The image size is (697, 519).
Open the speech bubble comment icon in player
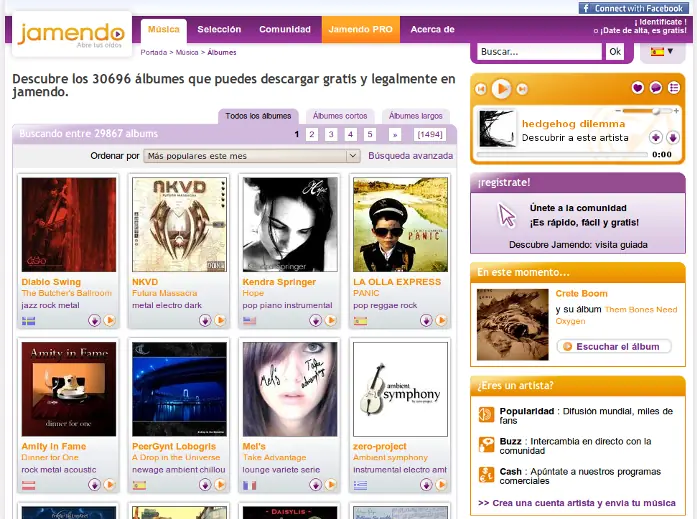(x=656, y=88)
